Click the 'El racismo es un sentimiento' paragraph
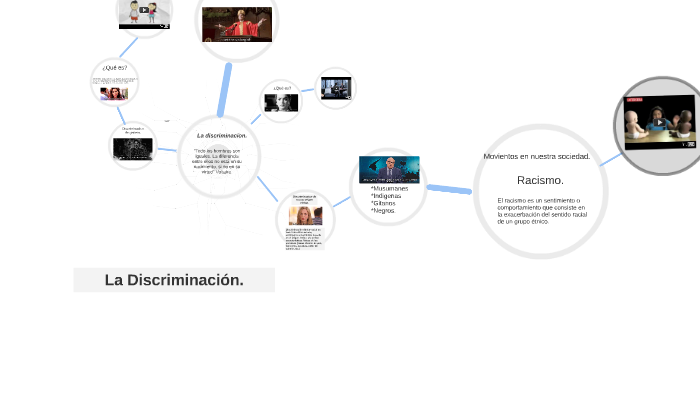This screenshot has height=394, width=700. (542, 211)
